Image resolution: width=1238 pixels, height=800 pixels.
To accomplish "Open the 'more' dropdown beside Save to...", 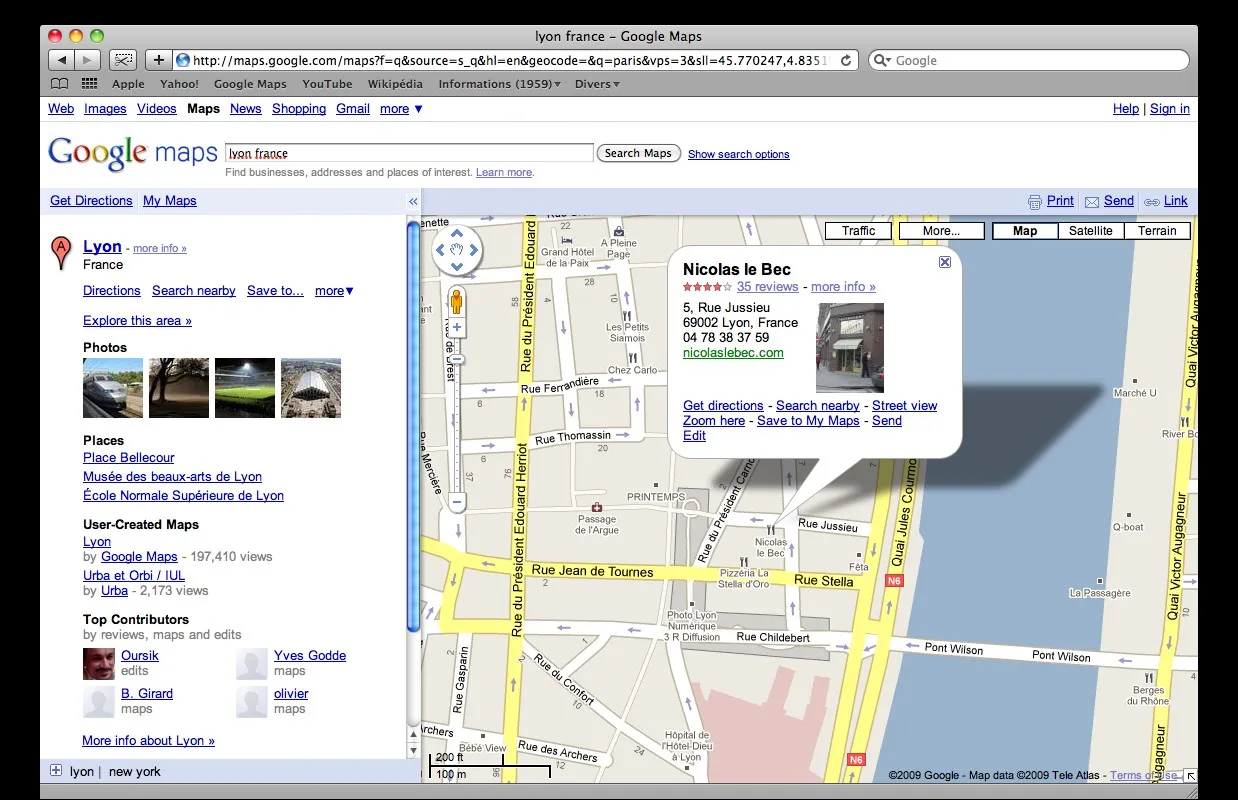I will click(334, 291).
